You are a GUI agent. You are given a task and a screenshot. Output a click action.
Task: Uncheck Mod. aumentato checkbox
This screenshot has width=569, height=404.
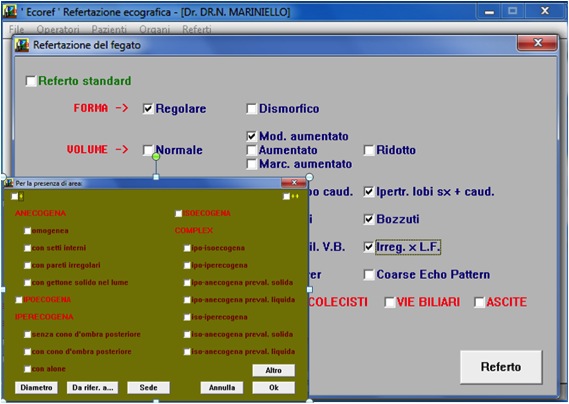pyautogui.click(x=251, y=136)
